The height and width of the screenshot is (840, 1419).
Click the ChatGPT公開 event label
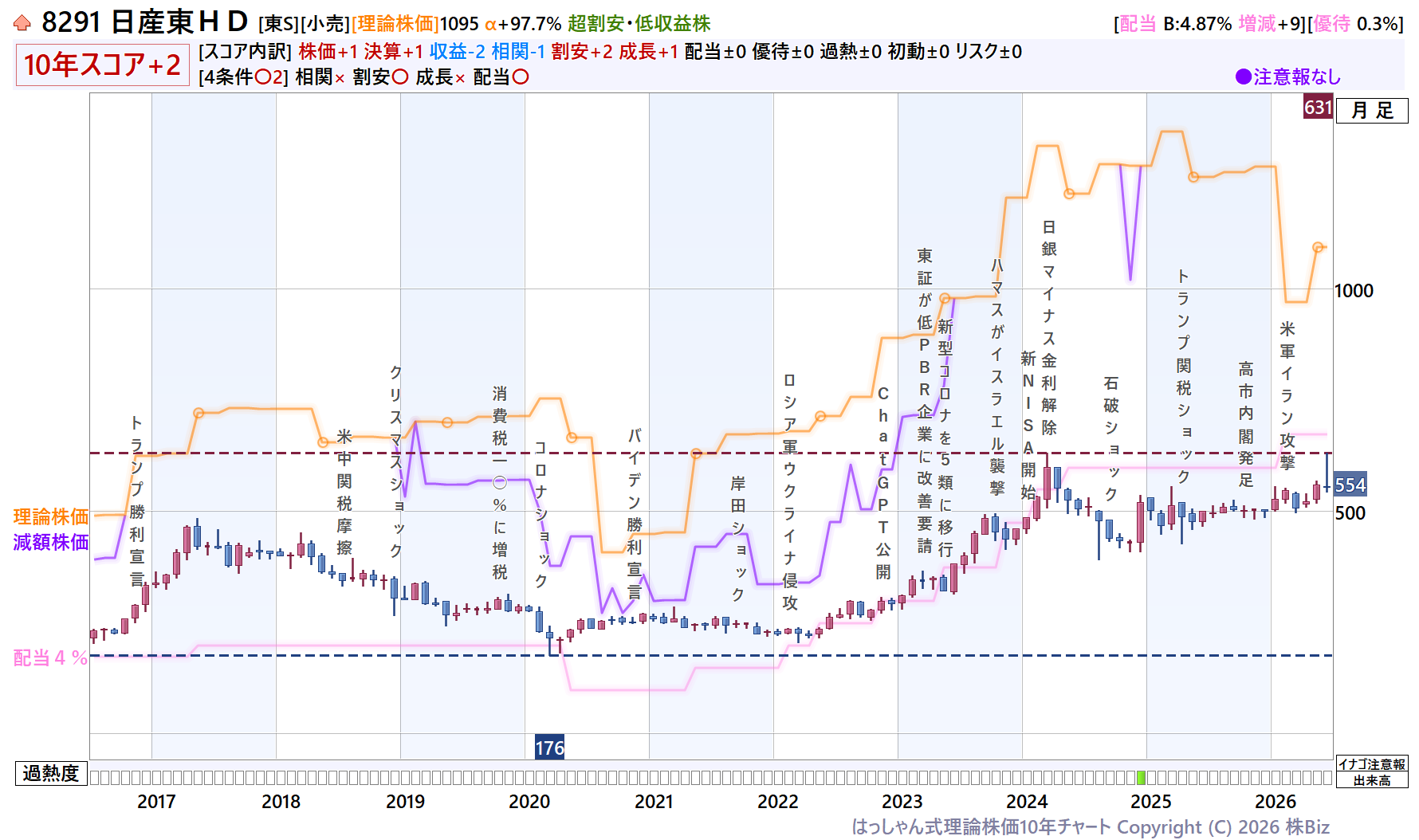pyautogui.click(x=882, y=483)
